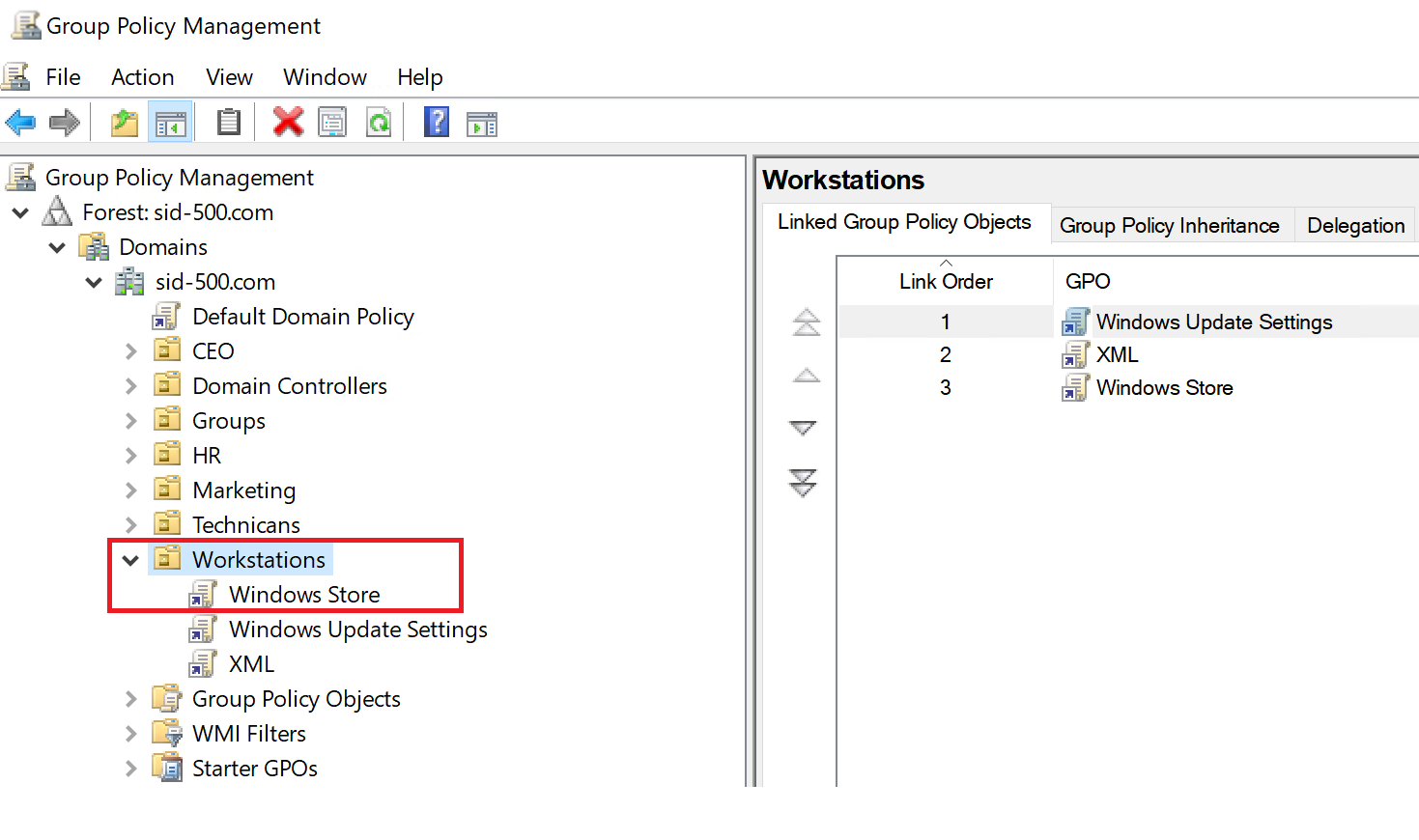Toggle the Show/Hide Console Tree icon
This screenshot has width=1419, height=840.
(x=171, y=124)
